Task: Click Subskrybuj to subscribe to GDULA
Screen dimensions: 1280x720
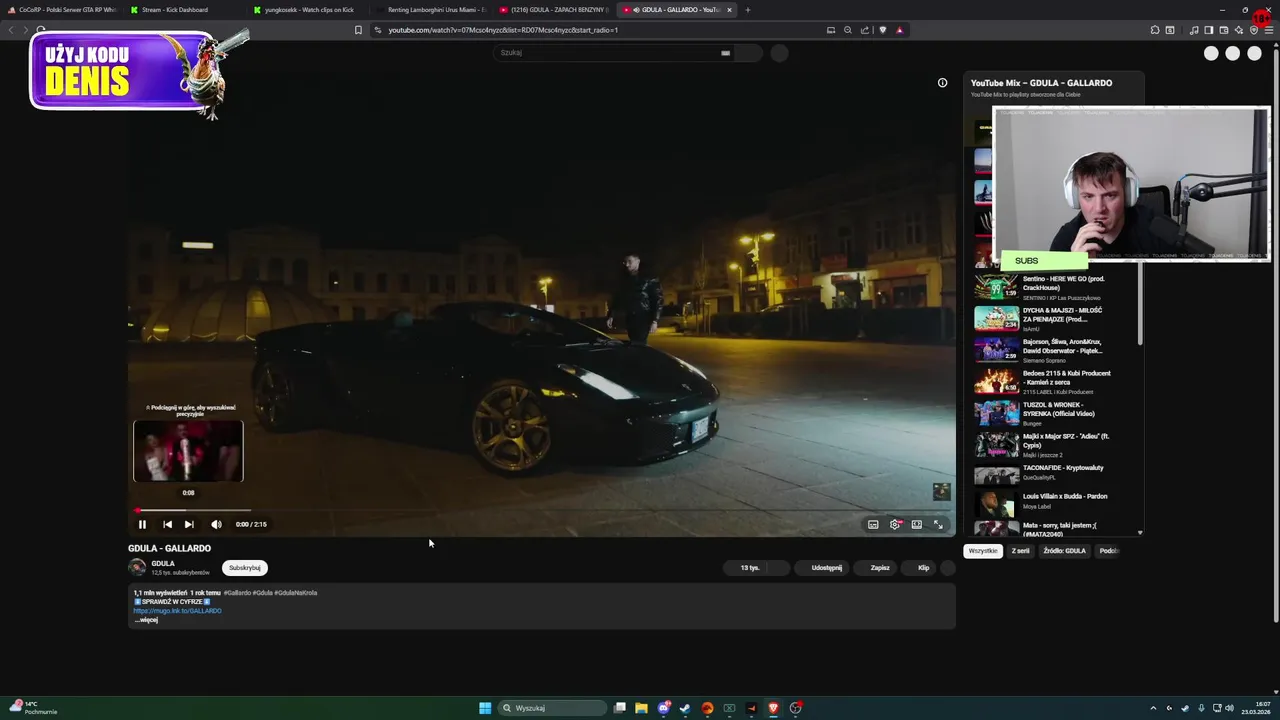Action: (x=245, y=568)
